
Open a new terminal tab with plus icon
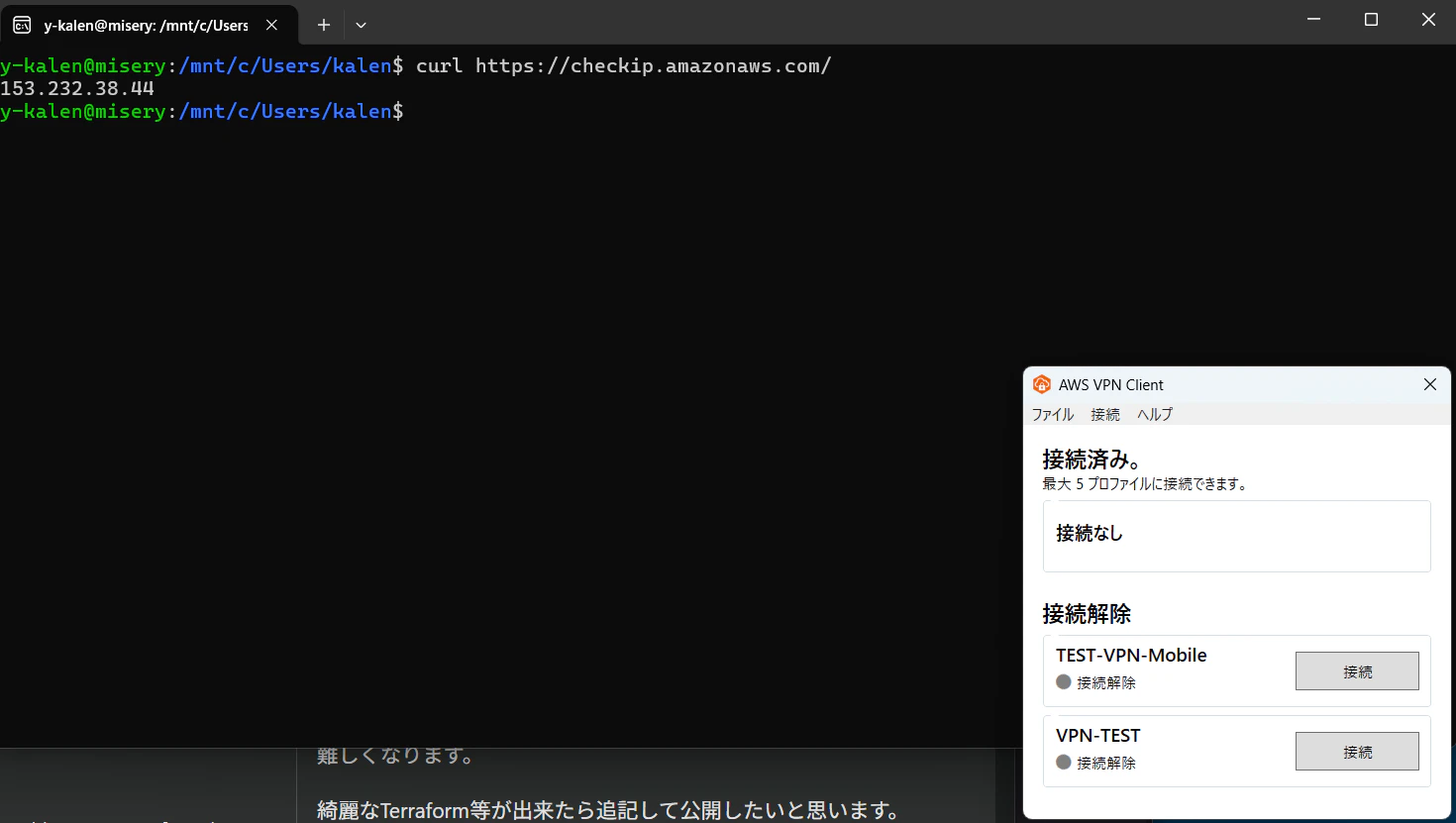[x=323, y=25]
